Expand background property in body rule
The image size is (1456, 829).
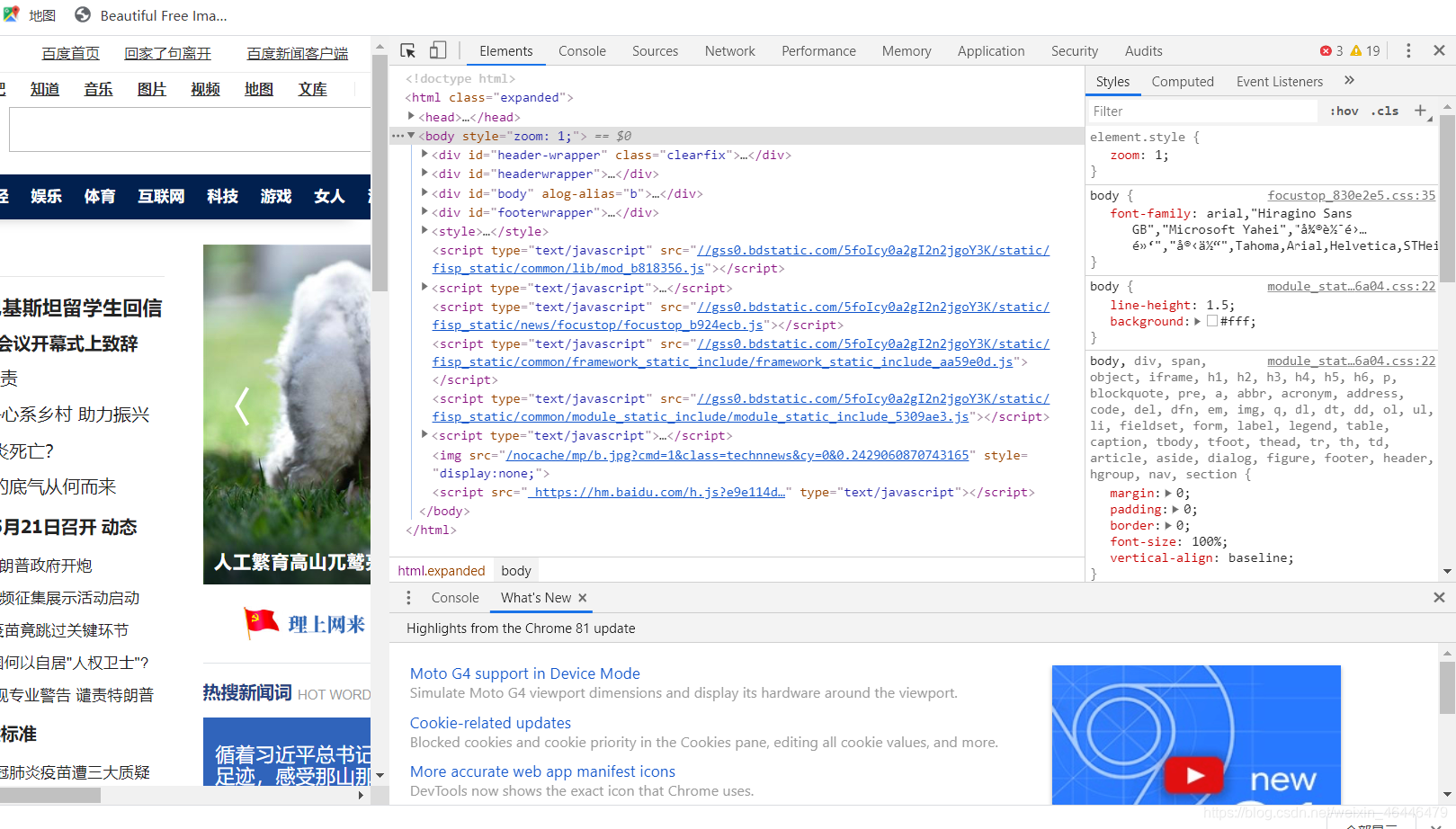(1197, 321)
